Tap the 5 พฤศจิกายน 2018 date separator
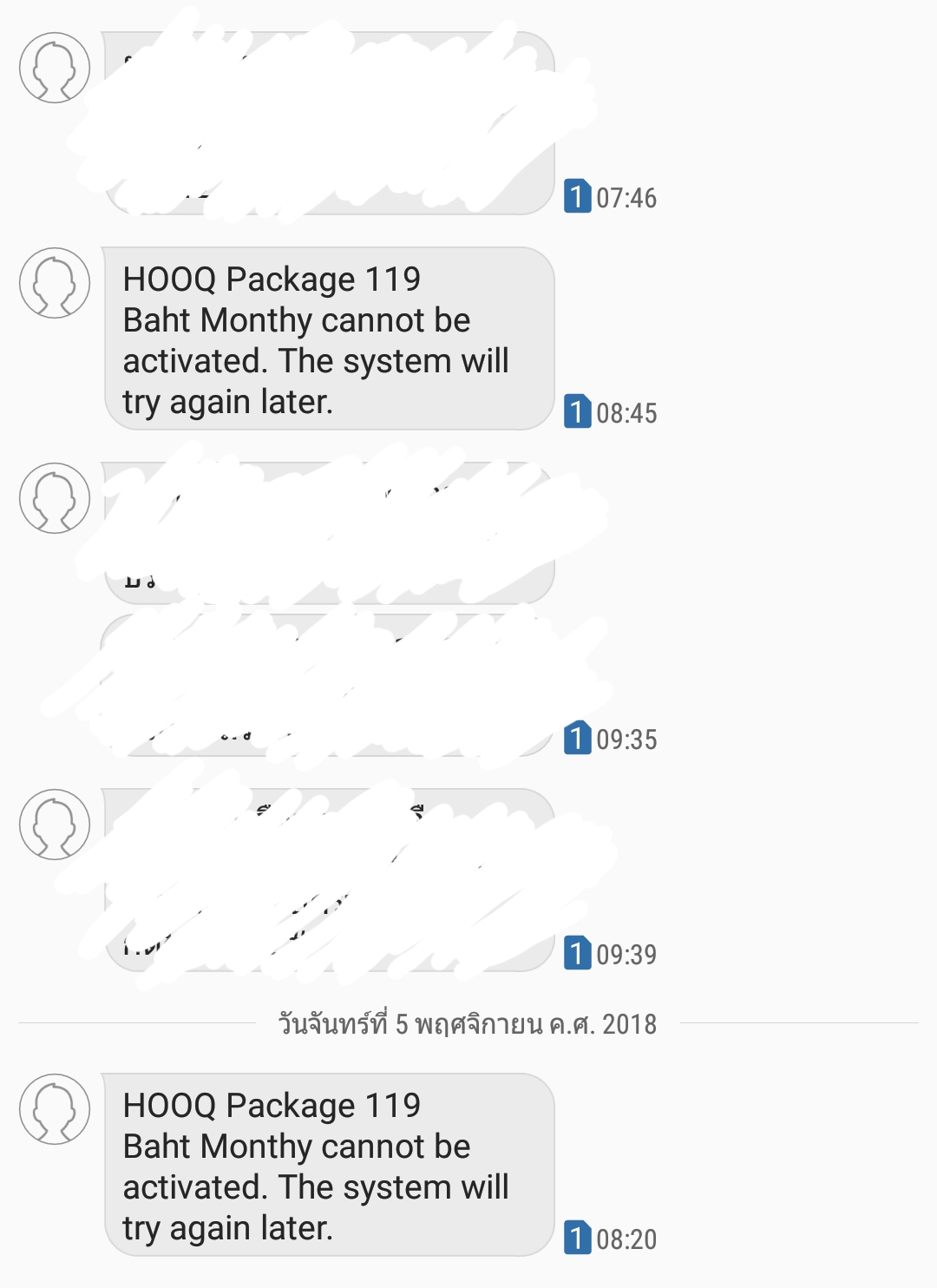Image resolution: width=937 pixels, height=1288 pixels. (x=467, y=1024)
